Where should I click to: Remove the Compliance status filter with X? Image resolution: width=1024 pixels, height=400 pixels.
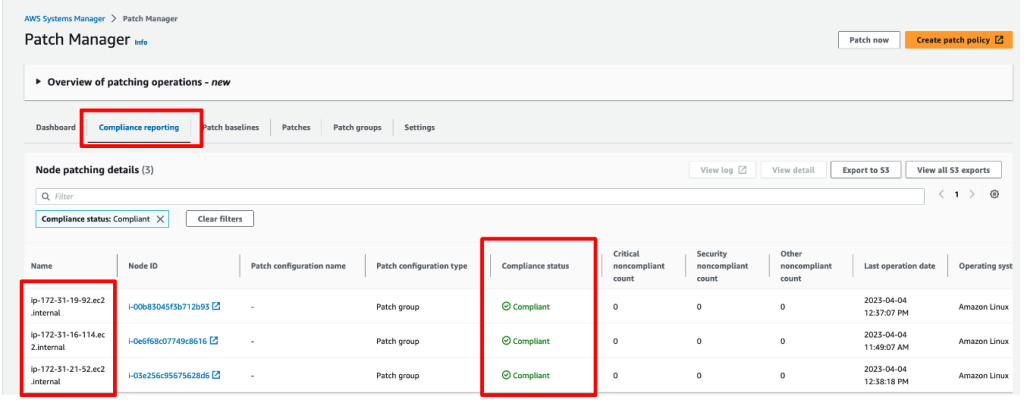click(x=160, y=219)
